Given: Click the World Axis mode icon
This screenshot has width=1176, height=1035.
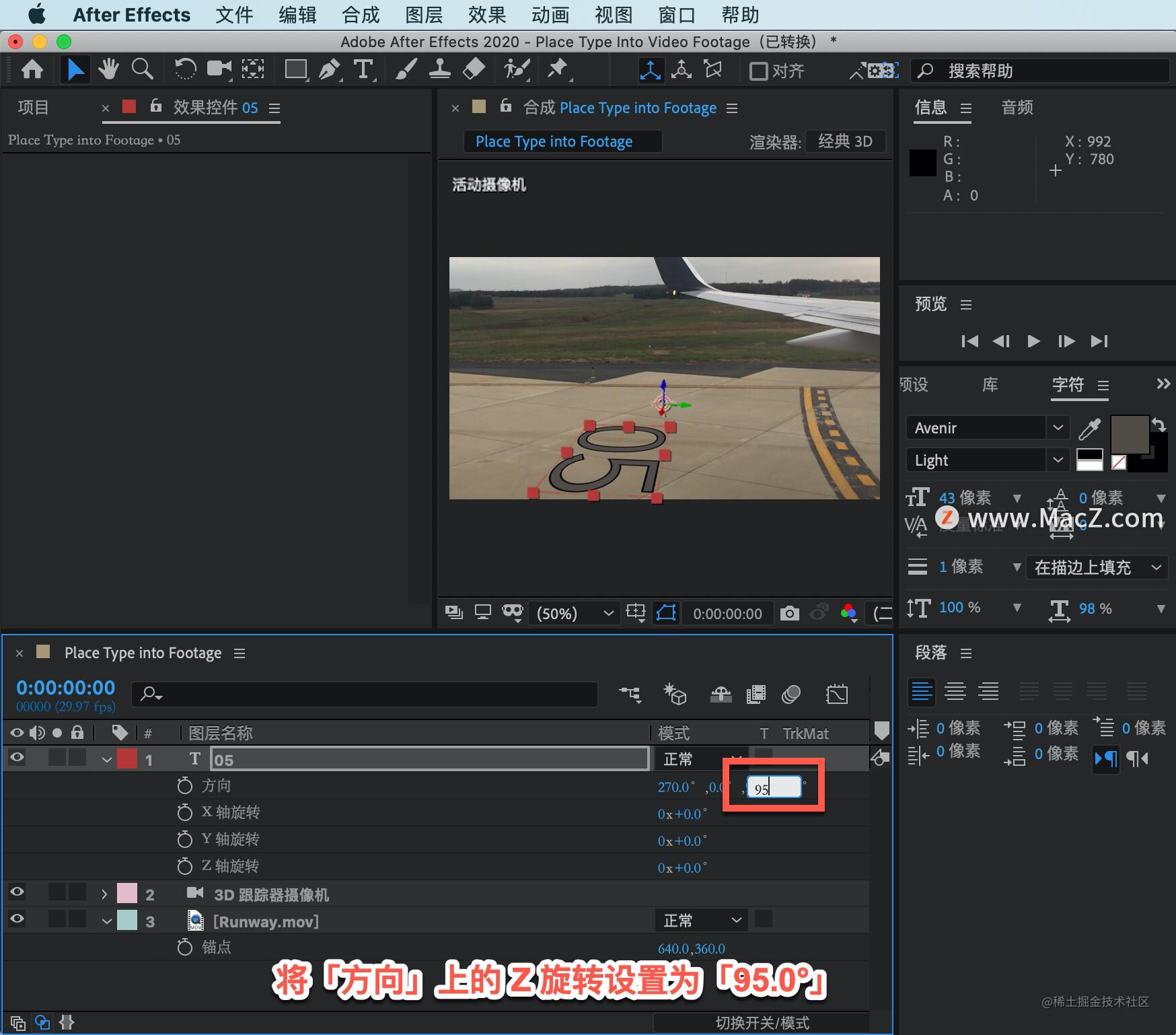Looking at the screenshot, I should 681,70.
